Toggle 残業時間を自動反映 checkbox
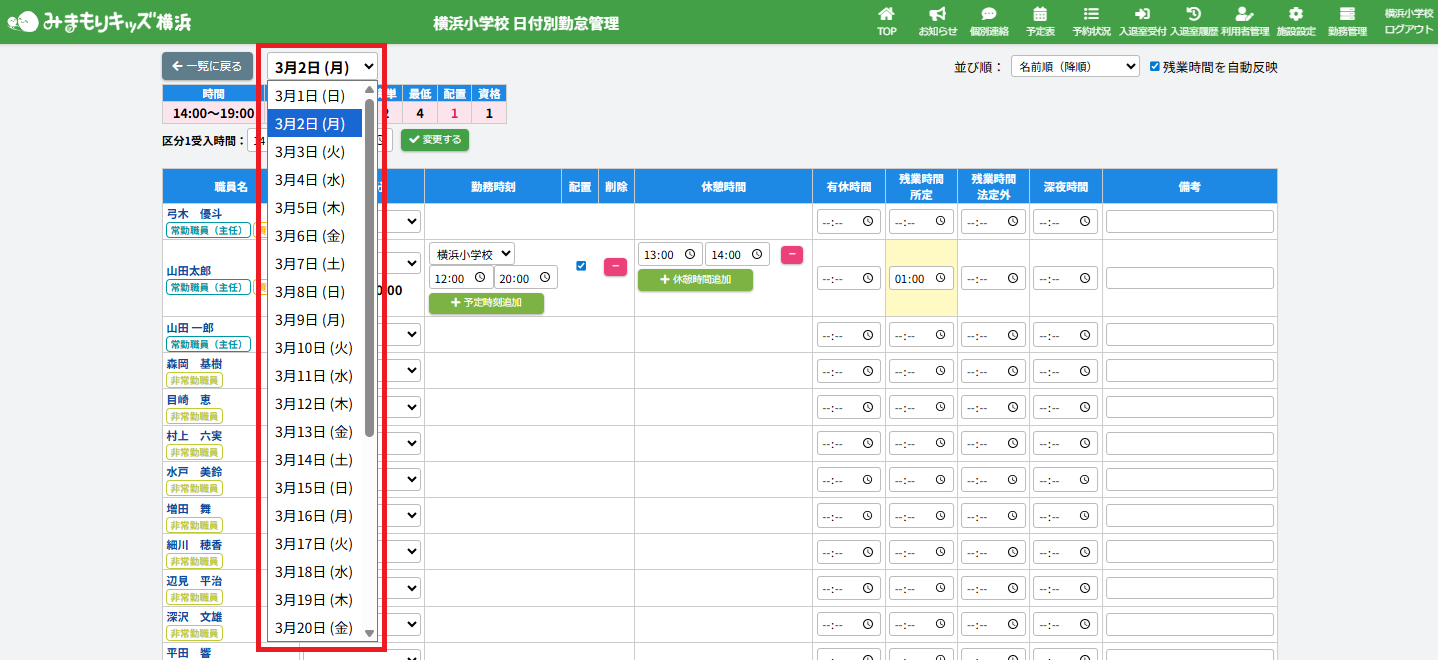 (x=1155, y=67)
